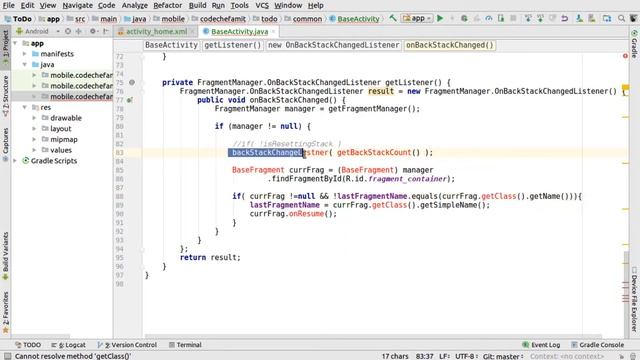640x360 pixels.
Task: Open the Project Structure icon
Action: [x=607, y=18]
